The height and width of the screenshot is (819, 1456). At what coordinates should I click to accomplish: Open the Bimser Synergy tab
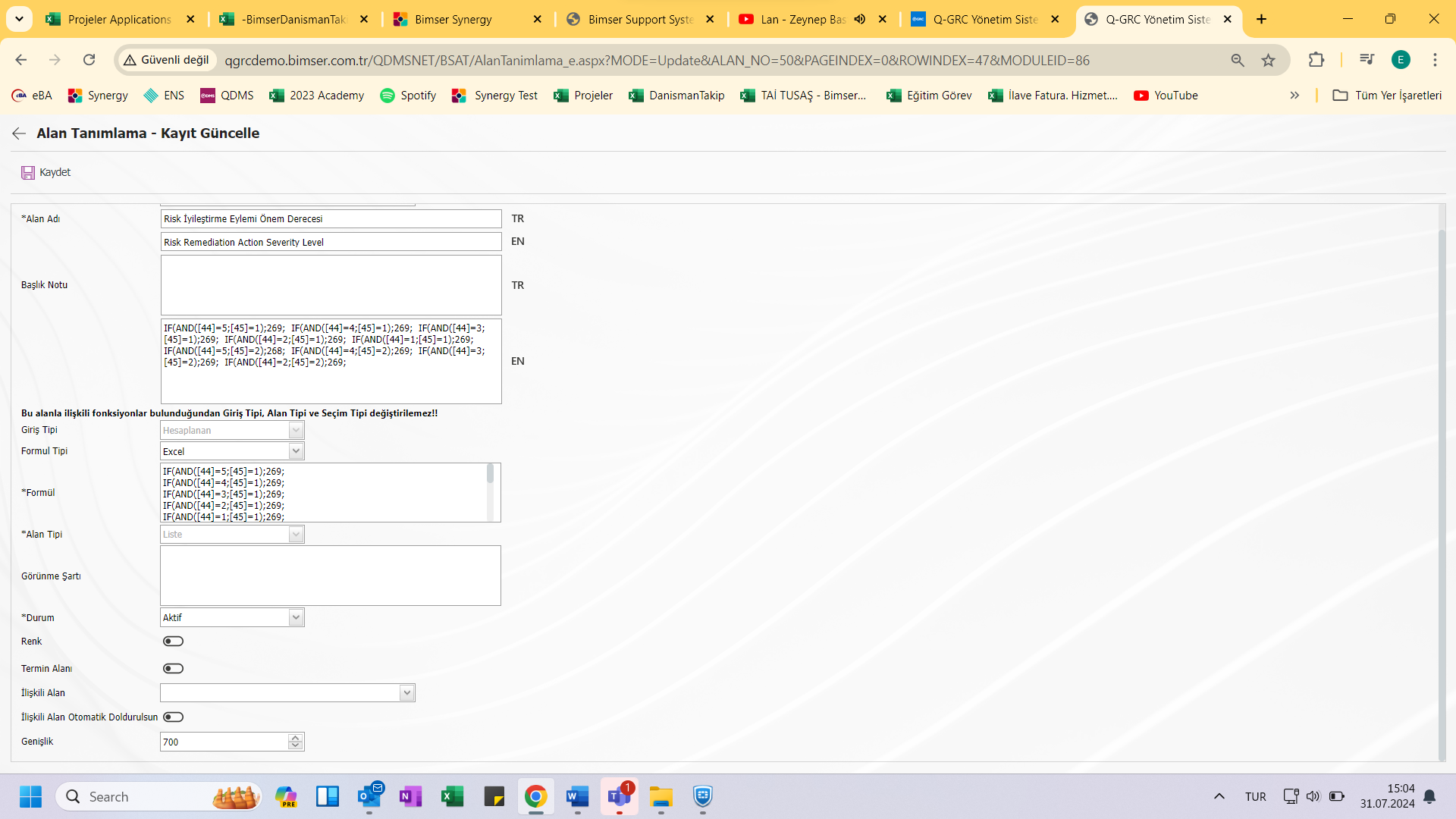tap(453, 20)
